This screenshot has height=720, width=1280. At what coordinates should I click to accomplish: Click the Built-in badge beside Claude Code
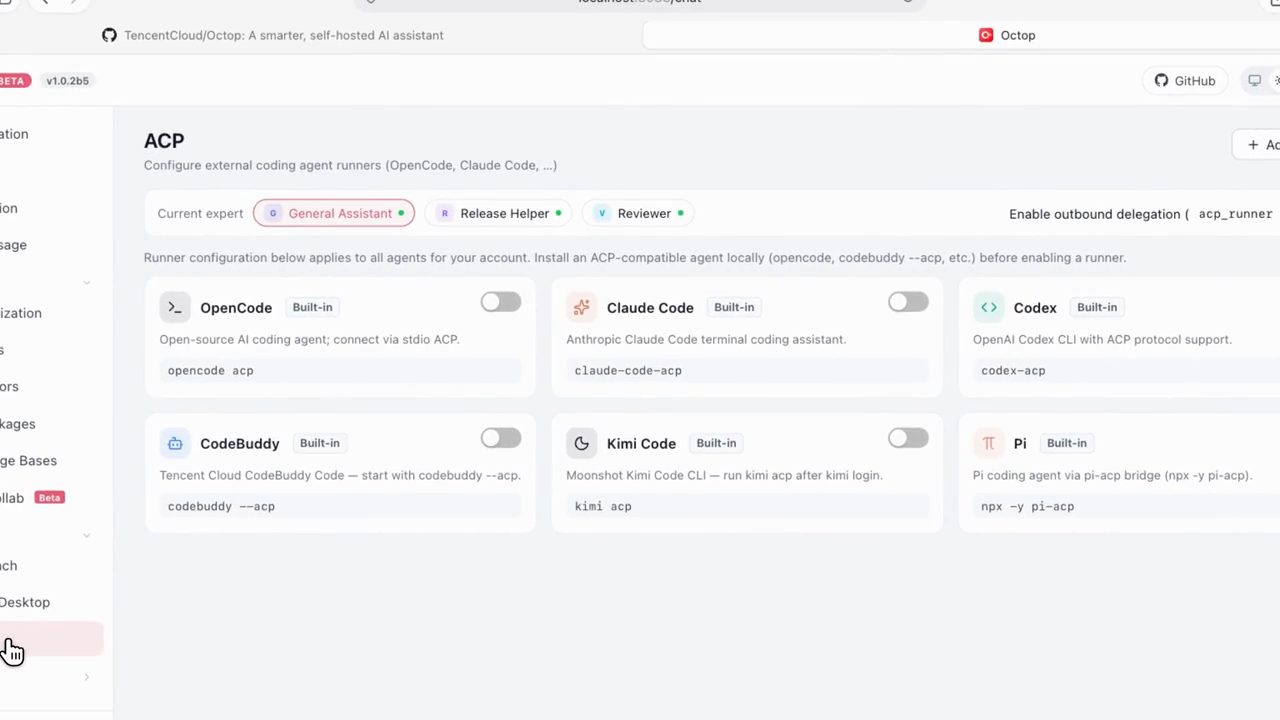pos(734,307)
